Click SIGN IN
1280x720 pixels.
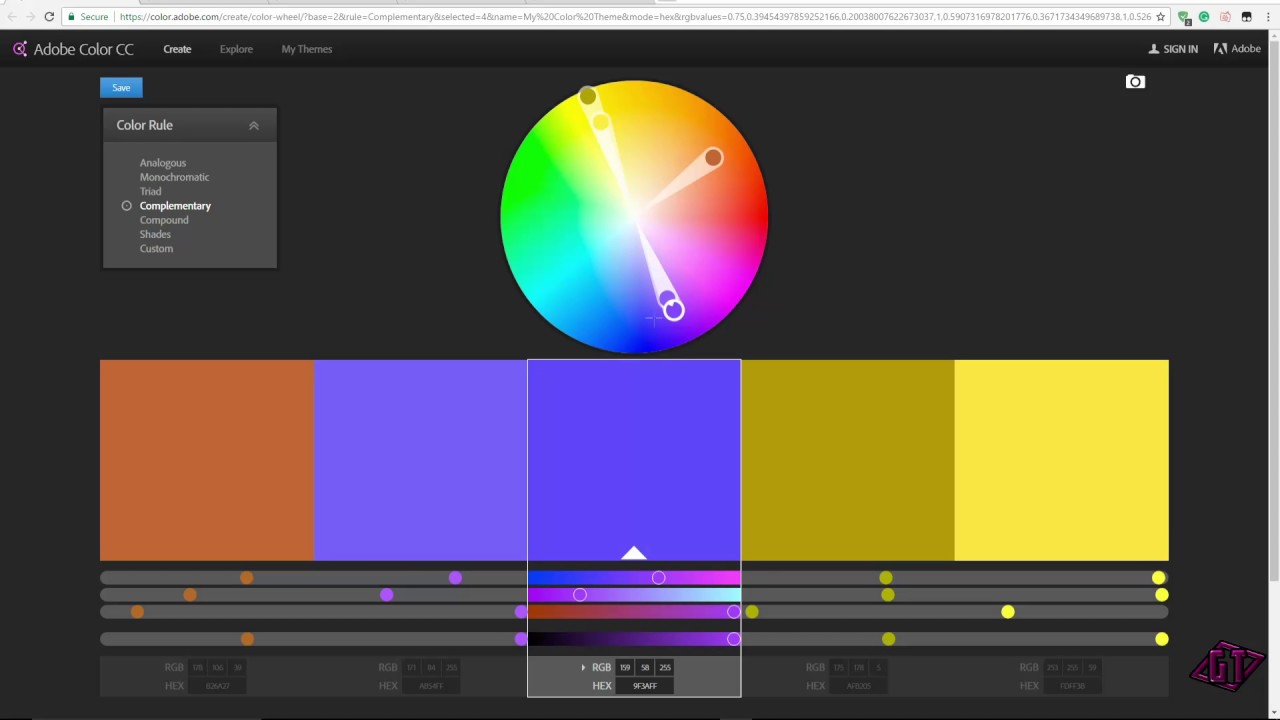[1173, 49]
